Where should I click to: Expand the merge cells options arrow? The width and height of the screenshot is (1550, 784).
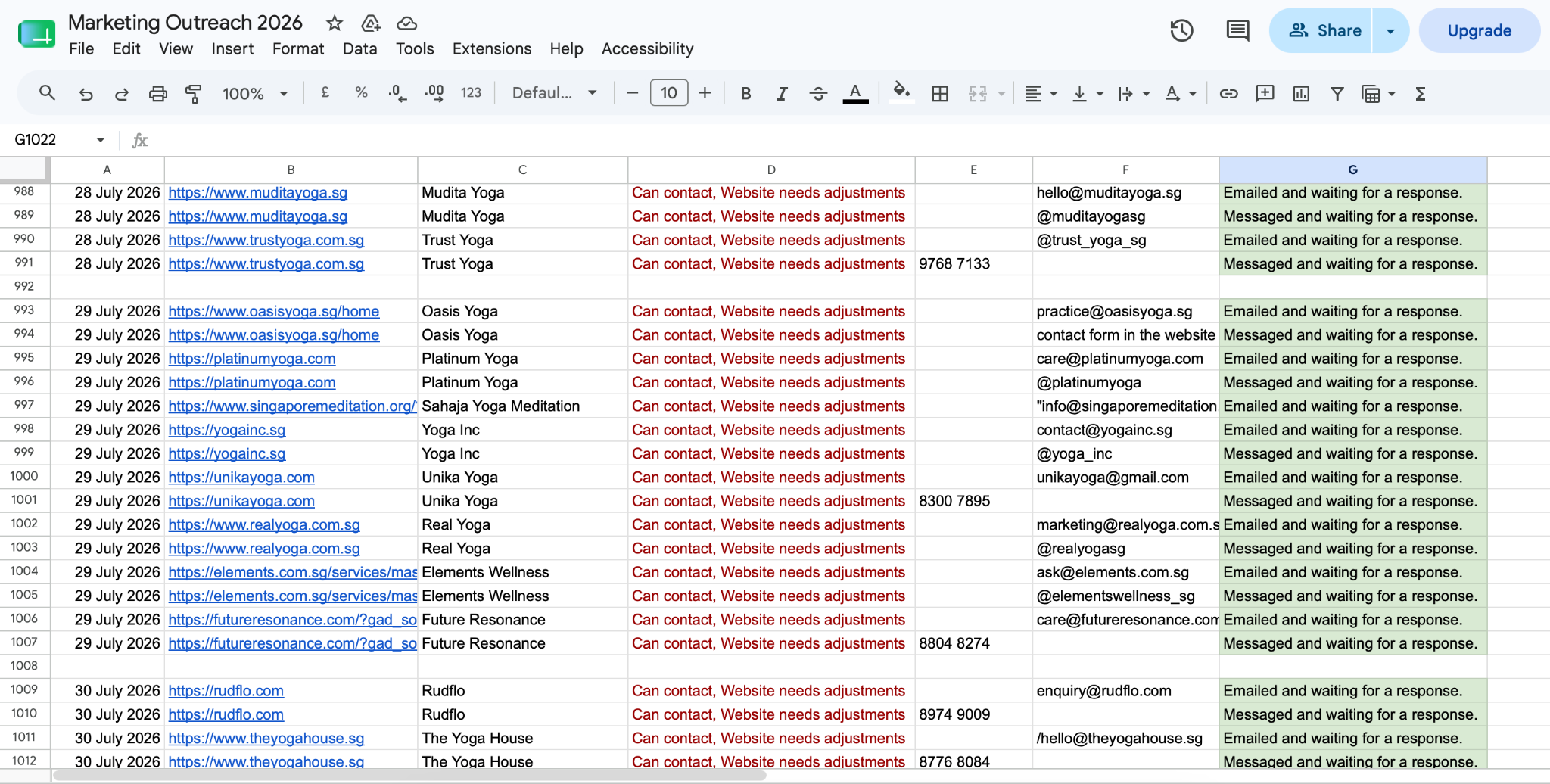coord(1001,94)
